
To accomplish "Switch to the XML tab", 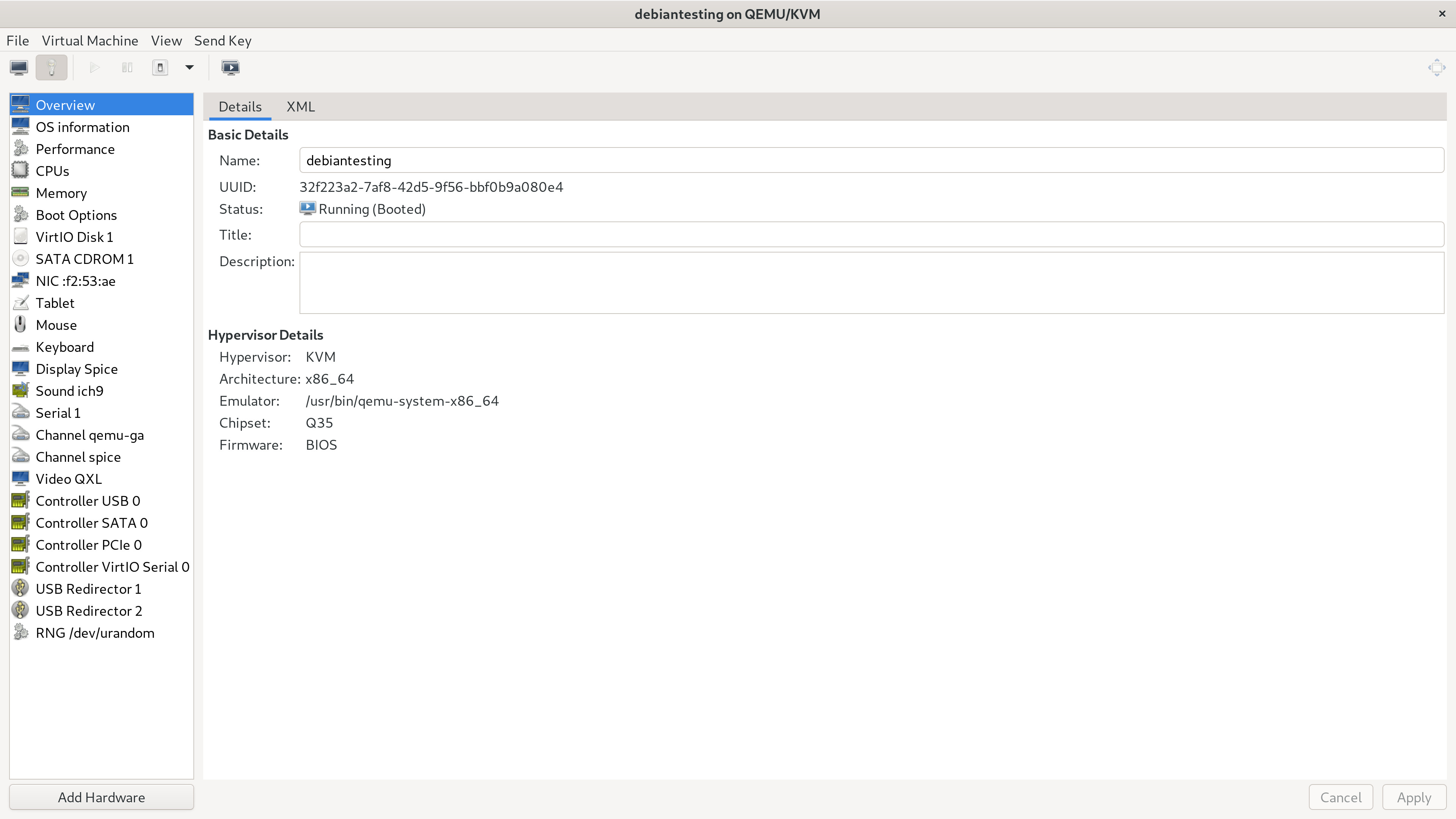I will point(301,107).
